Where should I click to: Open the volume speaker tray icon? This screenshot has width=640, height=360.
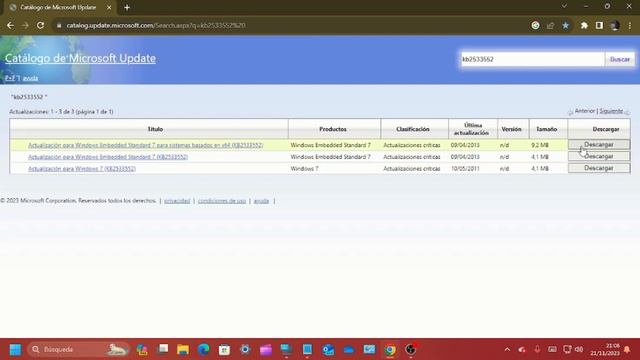pyautogui.click(x=579, y=349)
